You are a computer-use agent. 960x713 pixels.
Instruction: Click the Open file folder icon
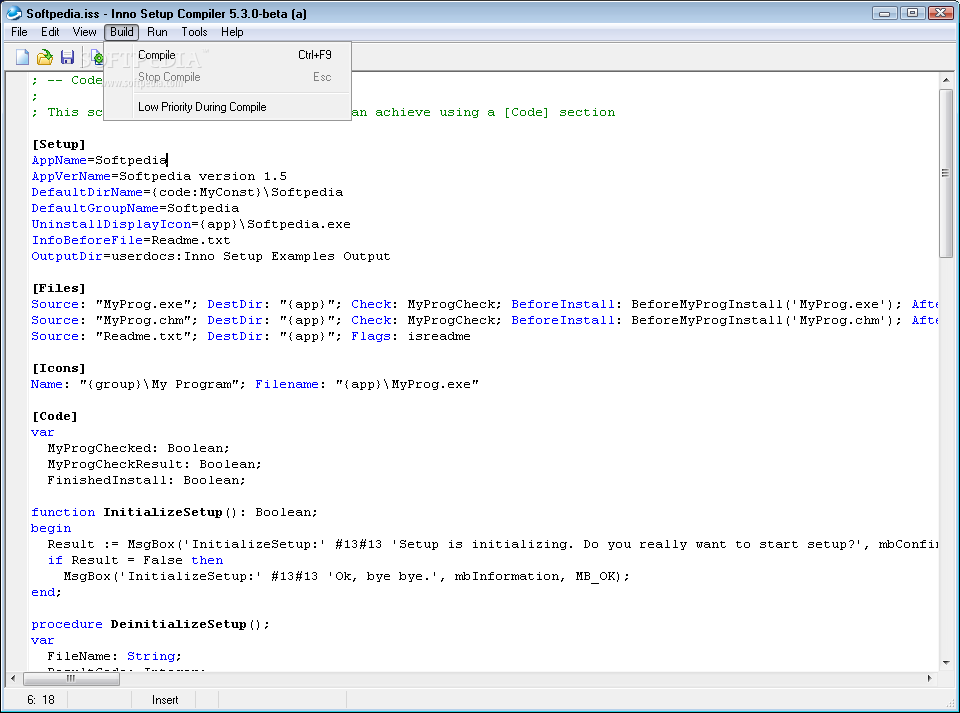[x=45, y=57]
